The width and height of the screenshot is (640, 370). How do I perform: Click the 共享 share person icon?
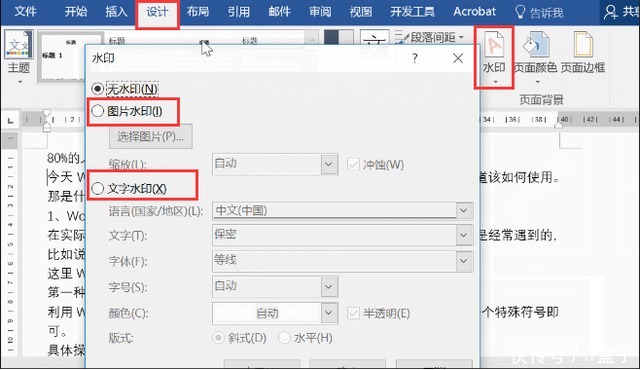coord(611,12)
